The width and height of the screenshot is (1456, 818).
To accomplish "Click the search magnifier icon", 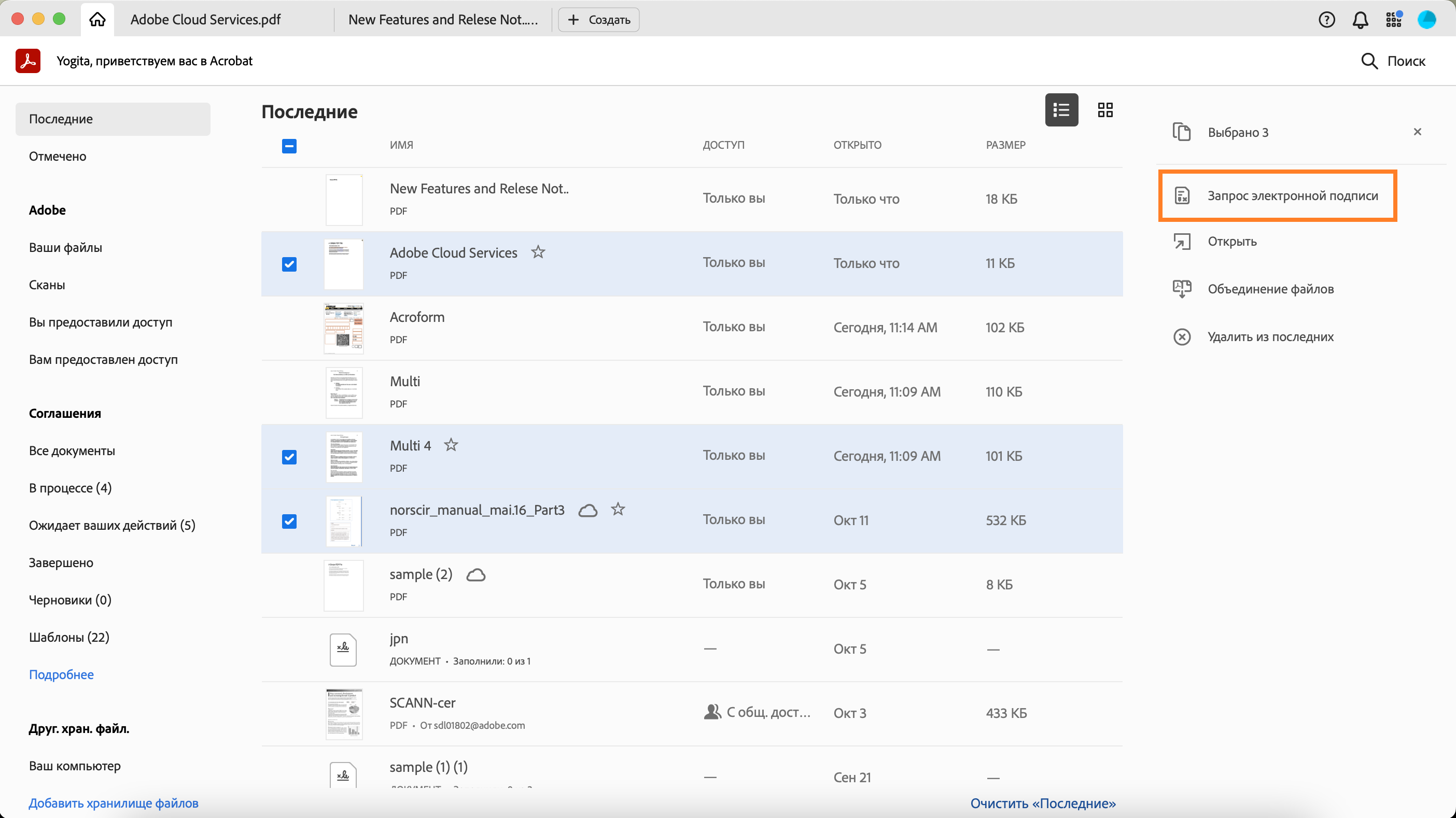I will click(1368, 61).
